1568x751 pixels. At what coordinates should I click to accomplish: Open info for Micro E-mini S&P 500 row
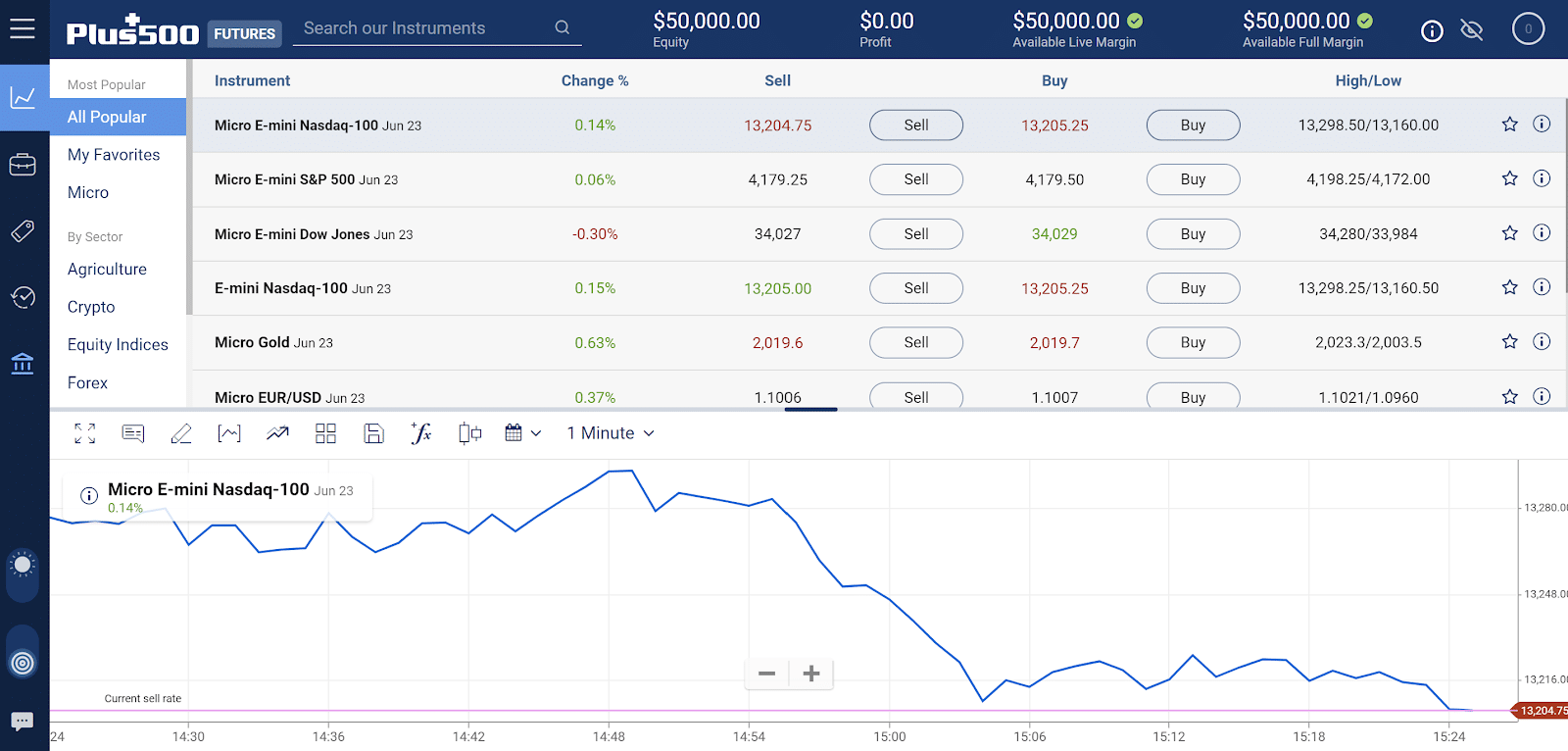pyautogui.click(x=1542, y=178)
